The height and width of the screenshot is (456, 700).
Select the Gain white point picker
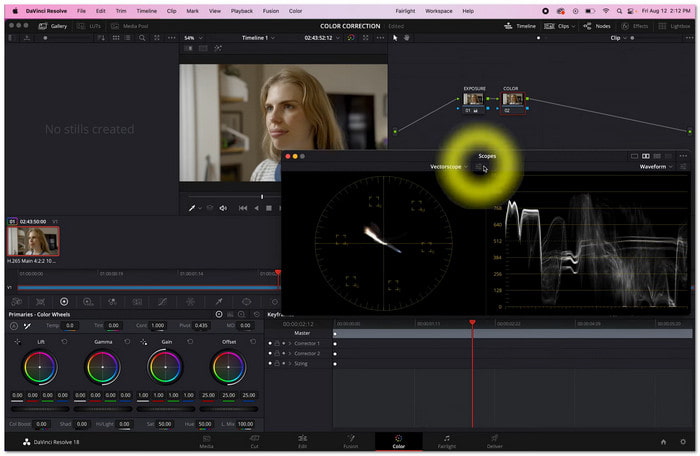tap(144, 342)
